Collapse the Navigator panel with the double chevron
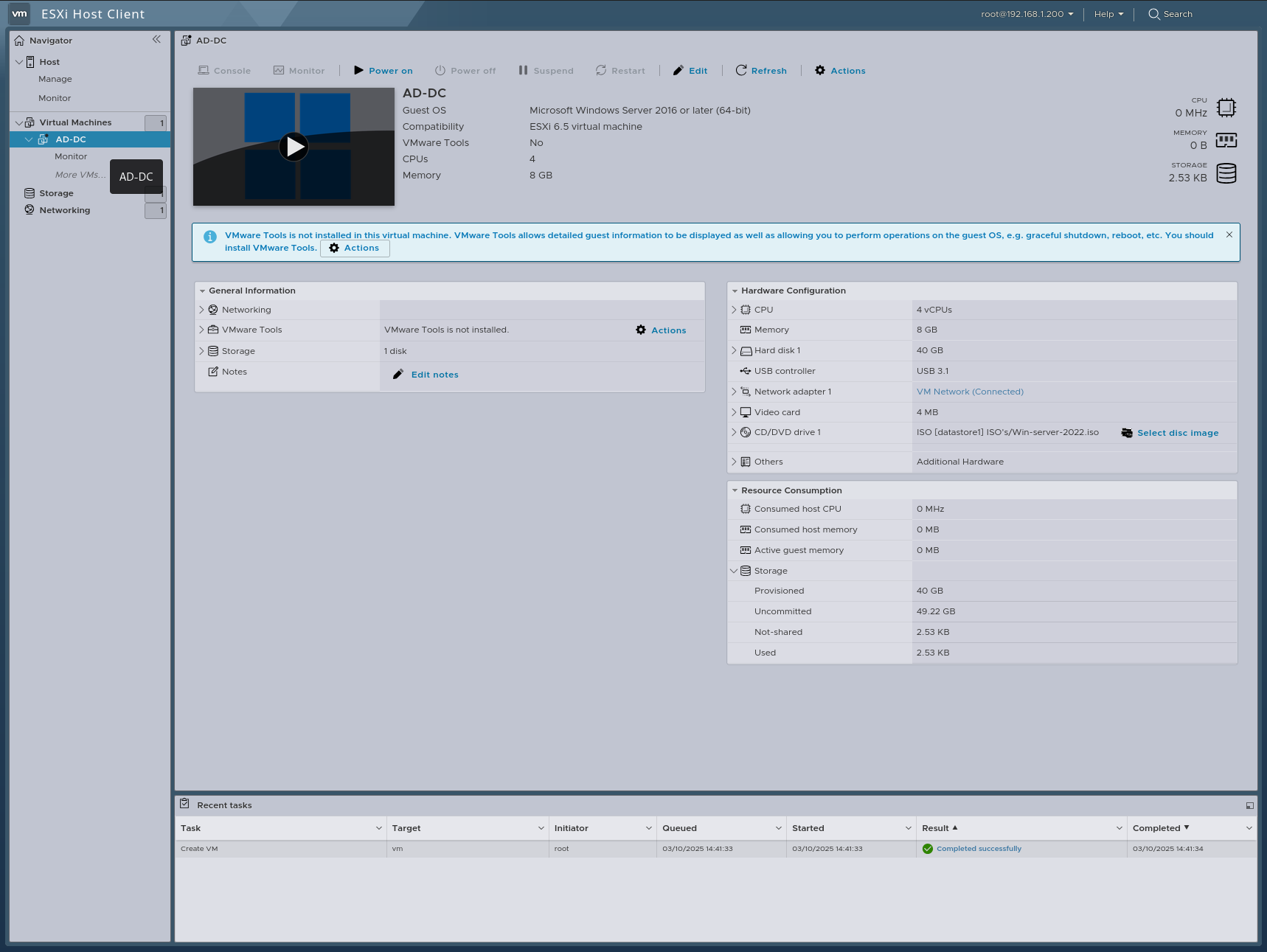 156,40
